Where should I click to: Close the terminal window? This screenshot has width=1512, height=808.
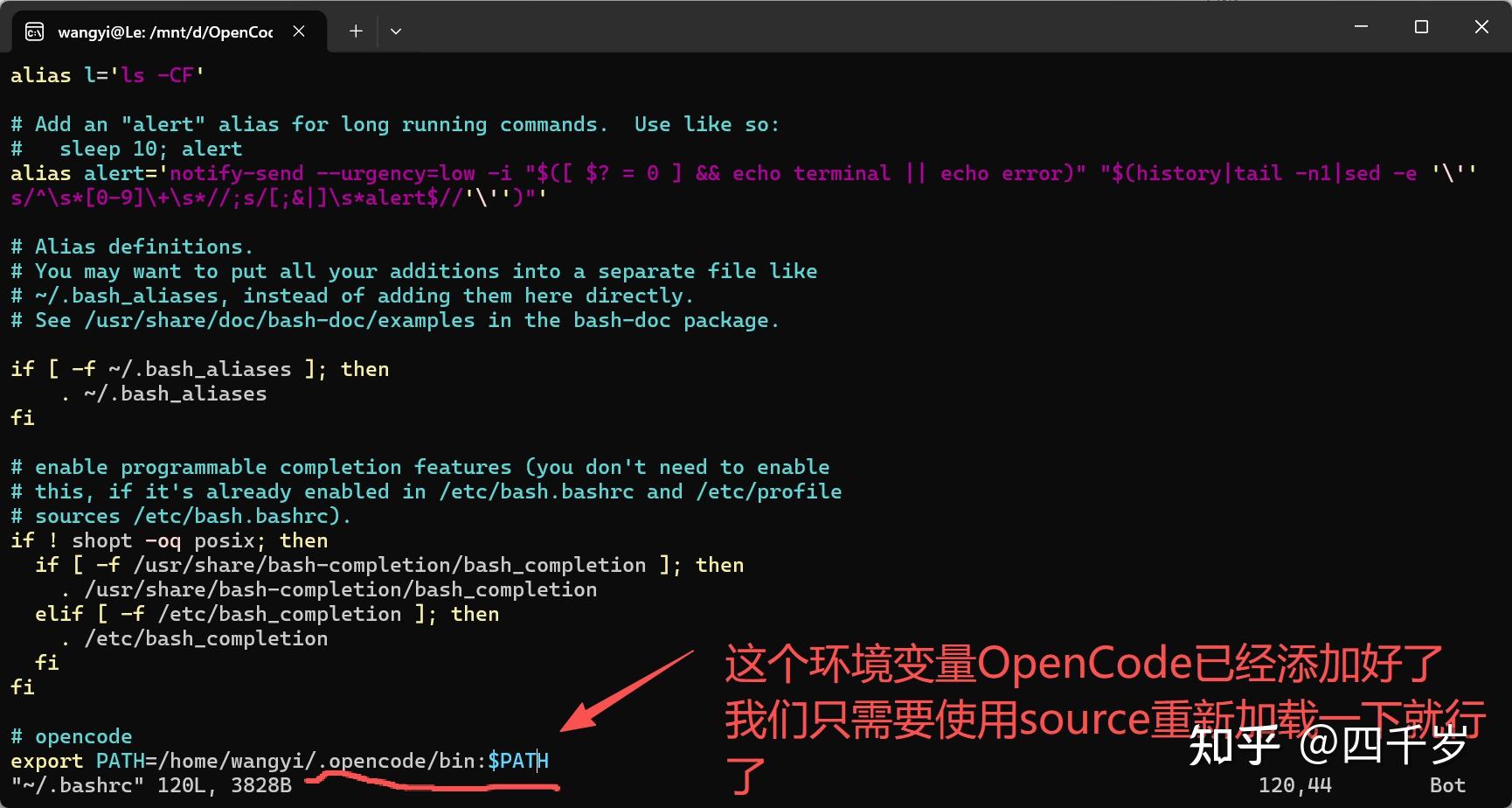tap(1481, 27)
